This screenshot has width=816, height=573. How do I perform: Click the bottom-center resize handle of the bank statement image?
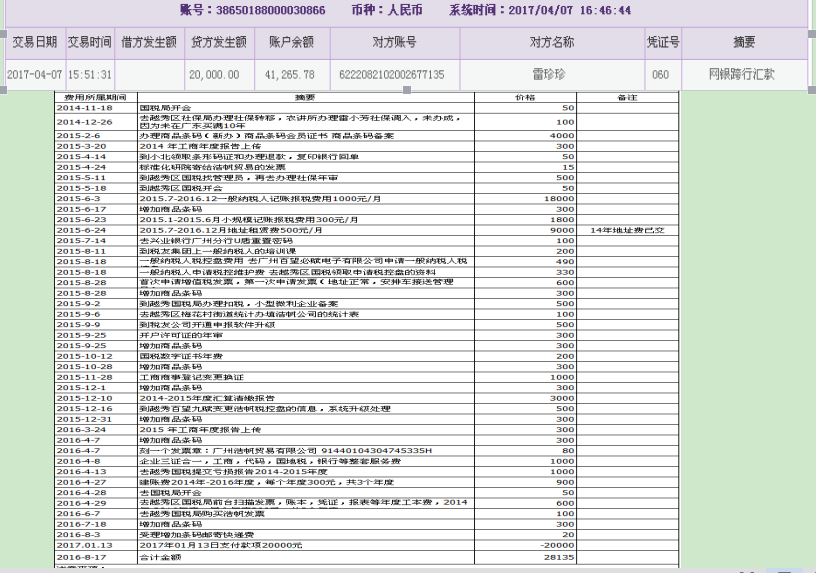coord(407,90)
